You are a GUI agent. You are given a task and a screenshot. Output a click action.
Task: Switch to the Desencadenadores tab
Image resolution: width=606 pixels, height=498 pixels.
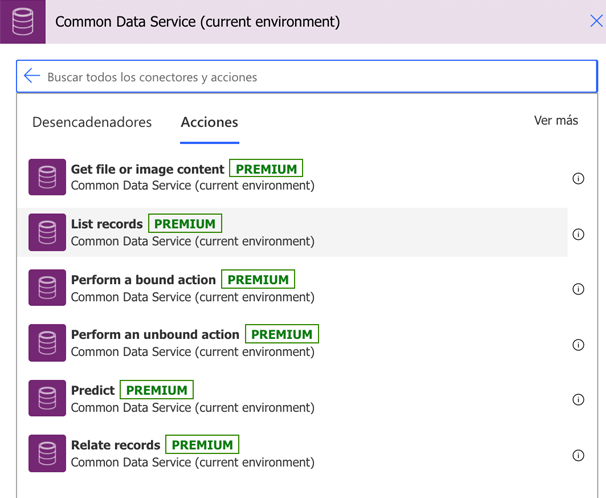coord(92,122)
